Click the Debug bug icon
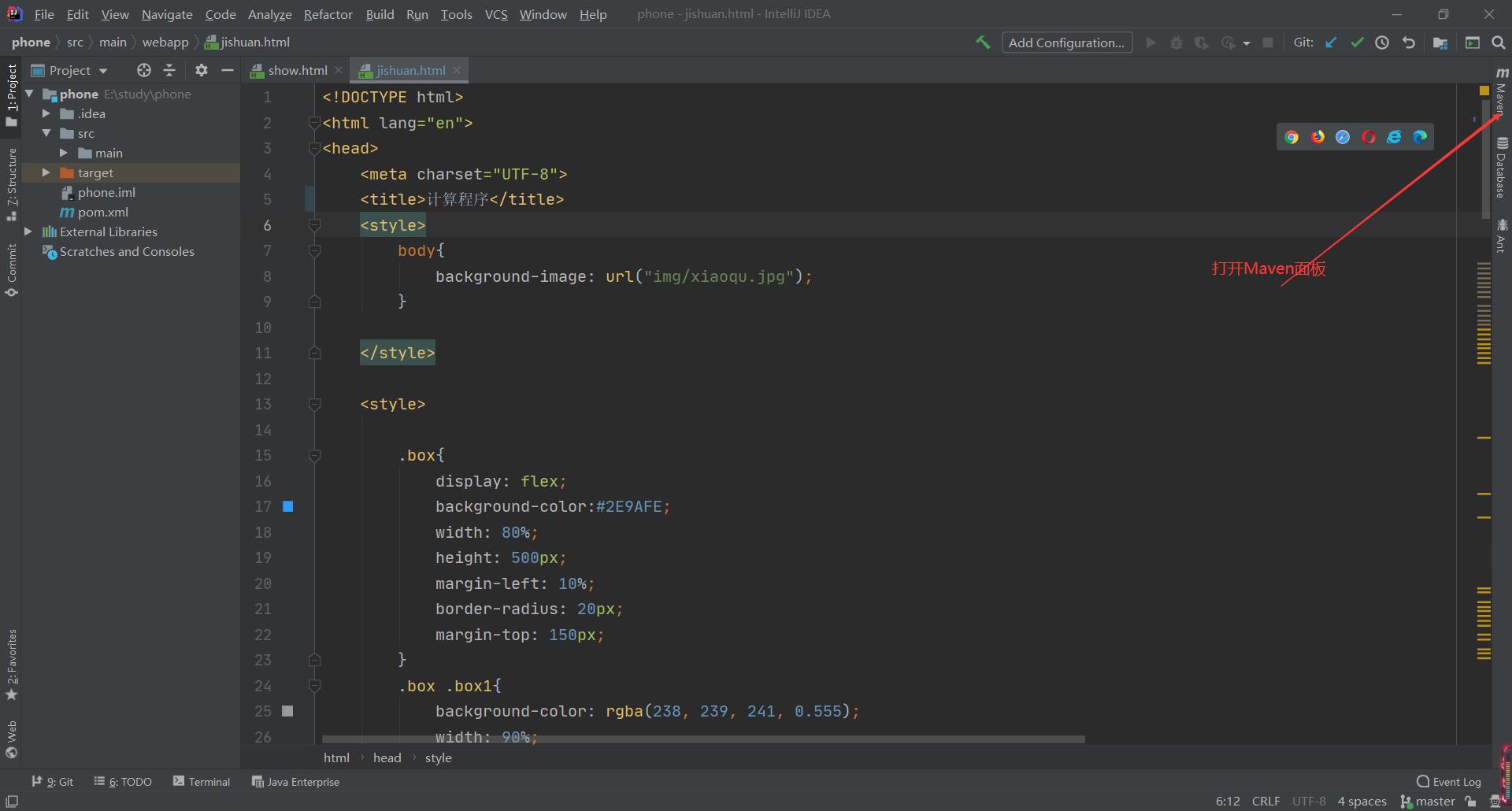Viewport: 1512px width, 811px height. tap(1177, 43)
